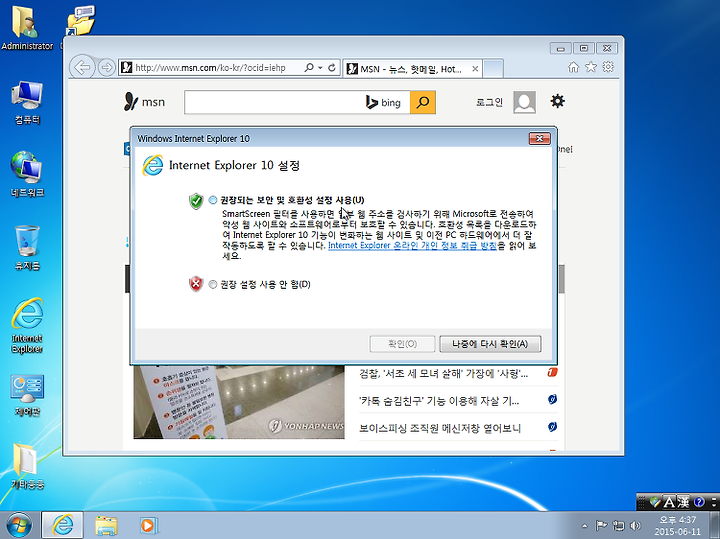This screenshot has width=720, height=539.
Task: Refresh the page with the reload icon
Action: 332,68
